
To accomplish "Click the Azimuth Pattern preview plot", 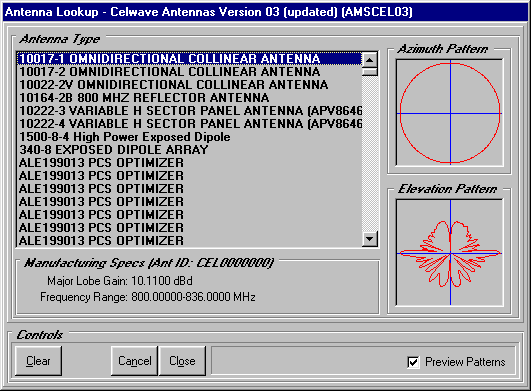I will 450,113.
